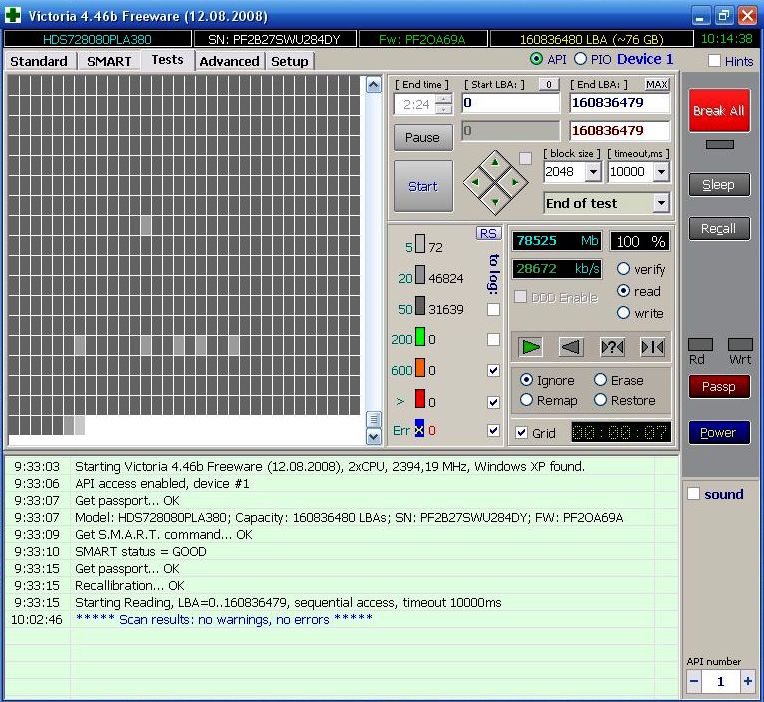Click the red Break All button
This screenshot has width=764, height=702.
click(x=718, y=111)
